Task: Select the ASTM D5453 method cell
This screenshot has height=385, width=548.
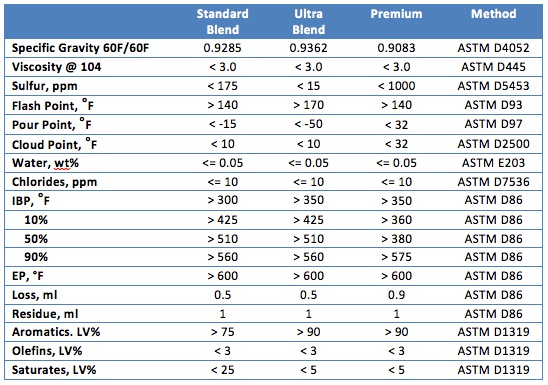Action: pyautogui.click(x=493, y=86)
